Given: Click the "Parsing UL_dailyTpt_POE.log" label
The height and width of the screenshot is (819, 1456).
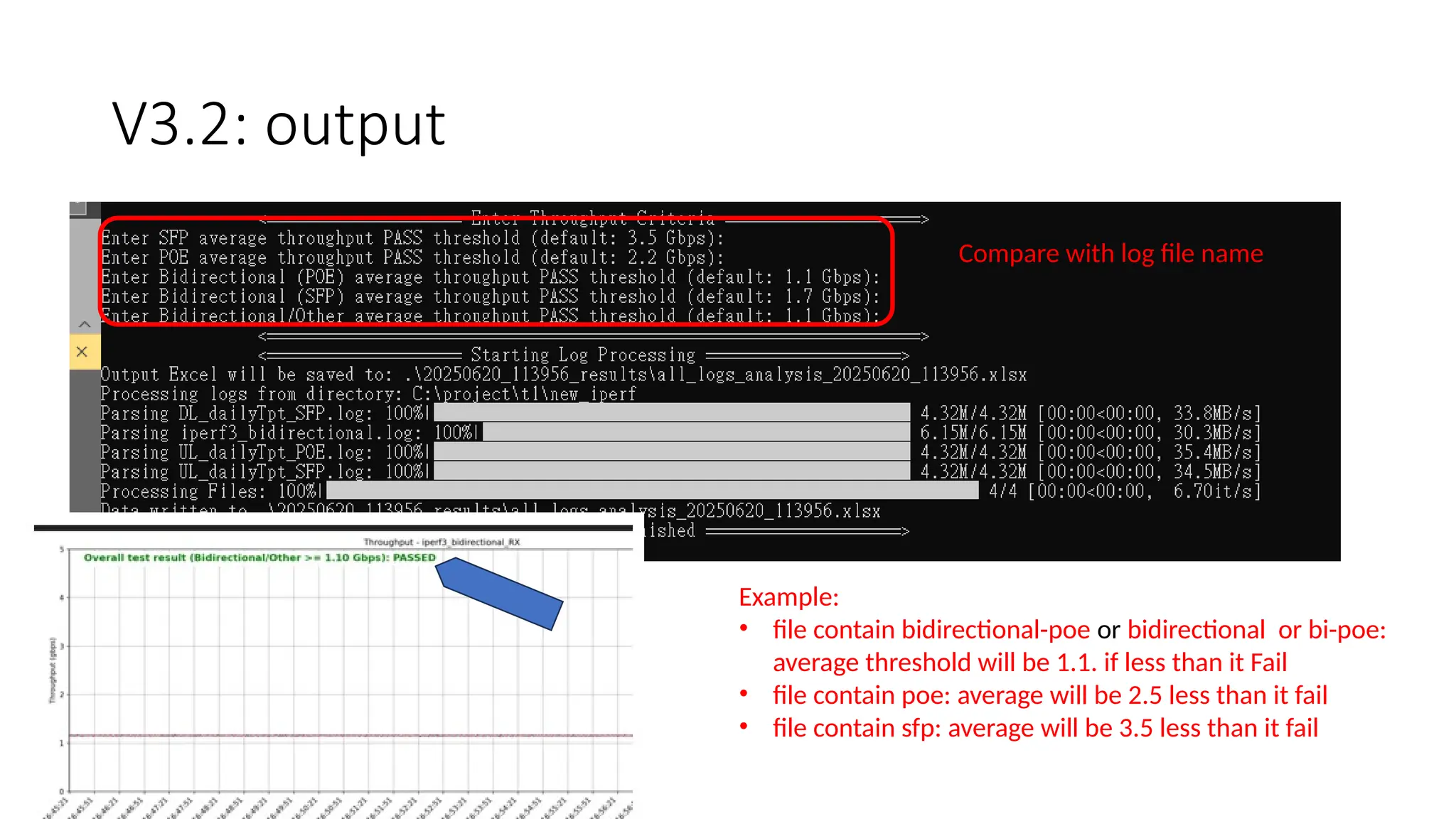Looking at the screenshot, I should pos(236,452).
